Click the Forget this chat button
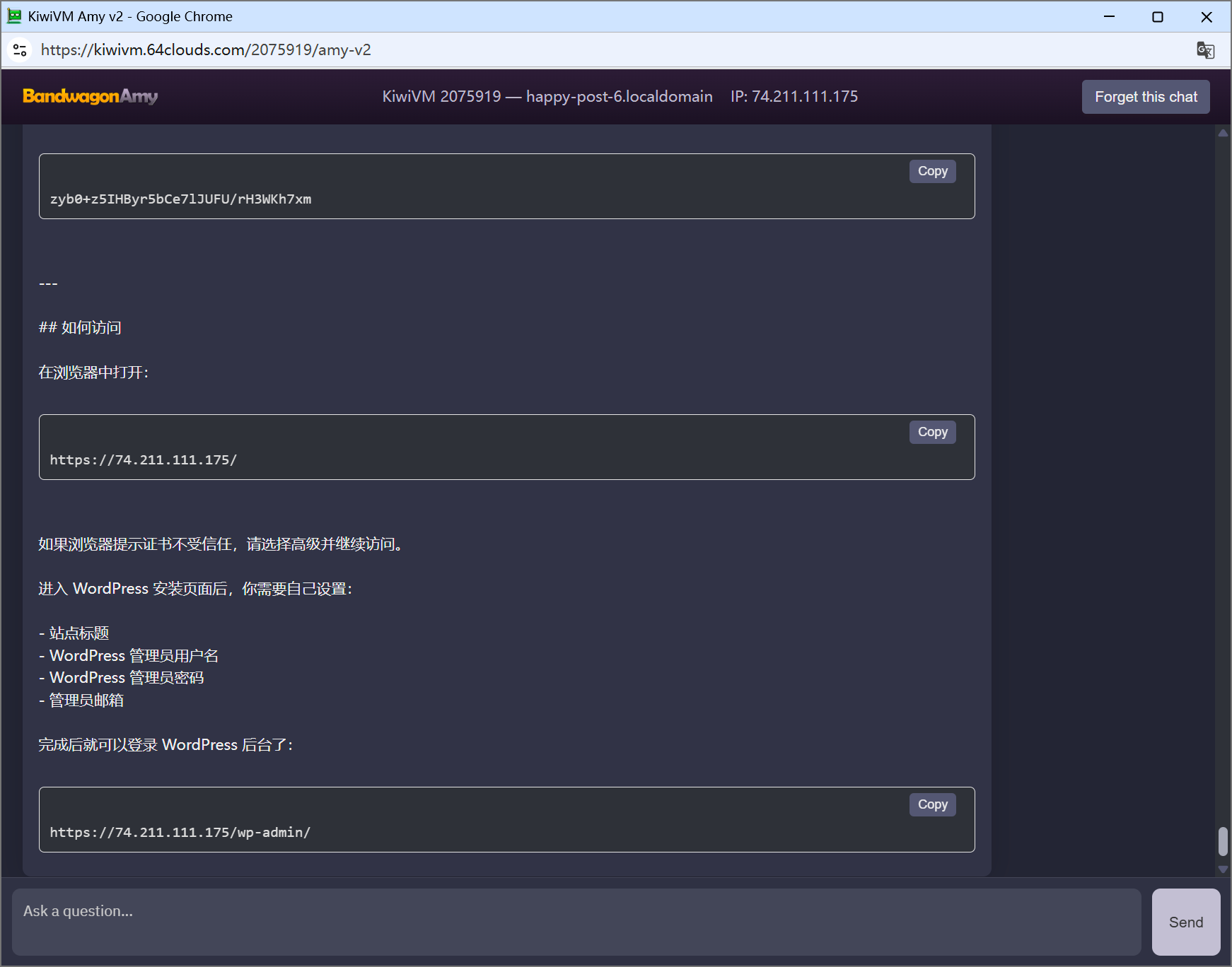Image resolution: width=1232 pixels, height=967 pixels. (1146, 97)
